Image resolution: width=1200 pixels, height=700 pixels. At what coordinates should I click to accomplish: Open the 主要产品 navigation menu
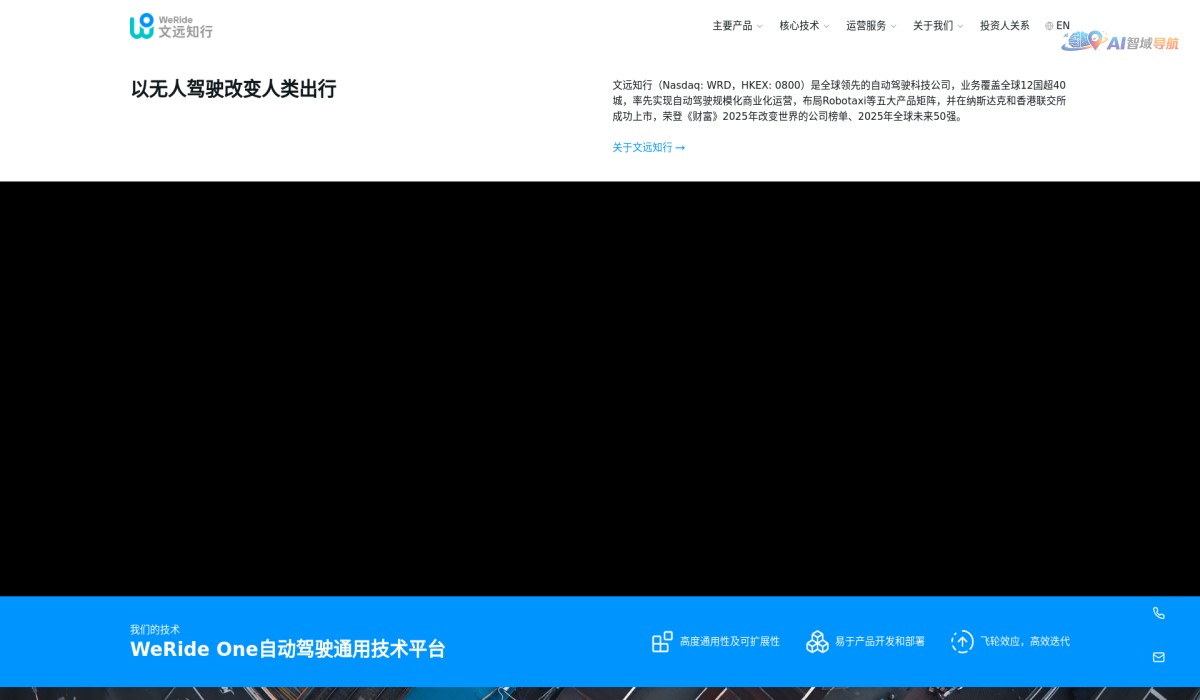pos(731,25)
